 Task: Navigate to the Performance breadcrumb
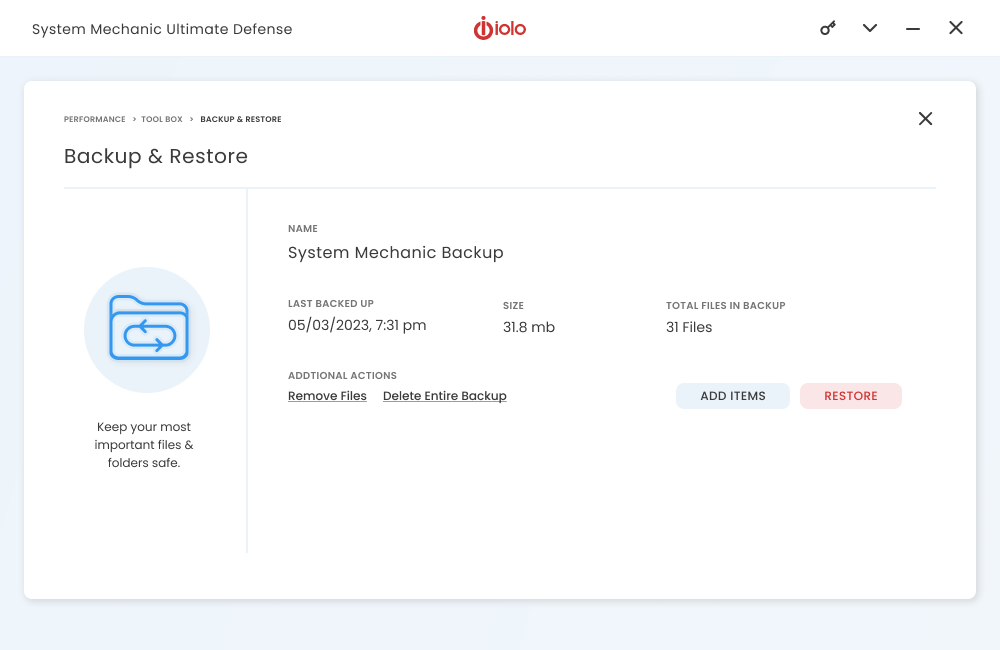[94, 119]
